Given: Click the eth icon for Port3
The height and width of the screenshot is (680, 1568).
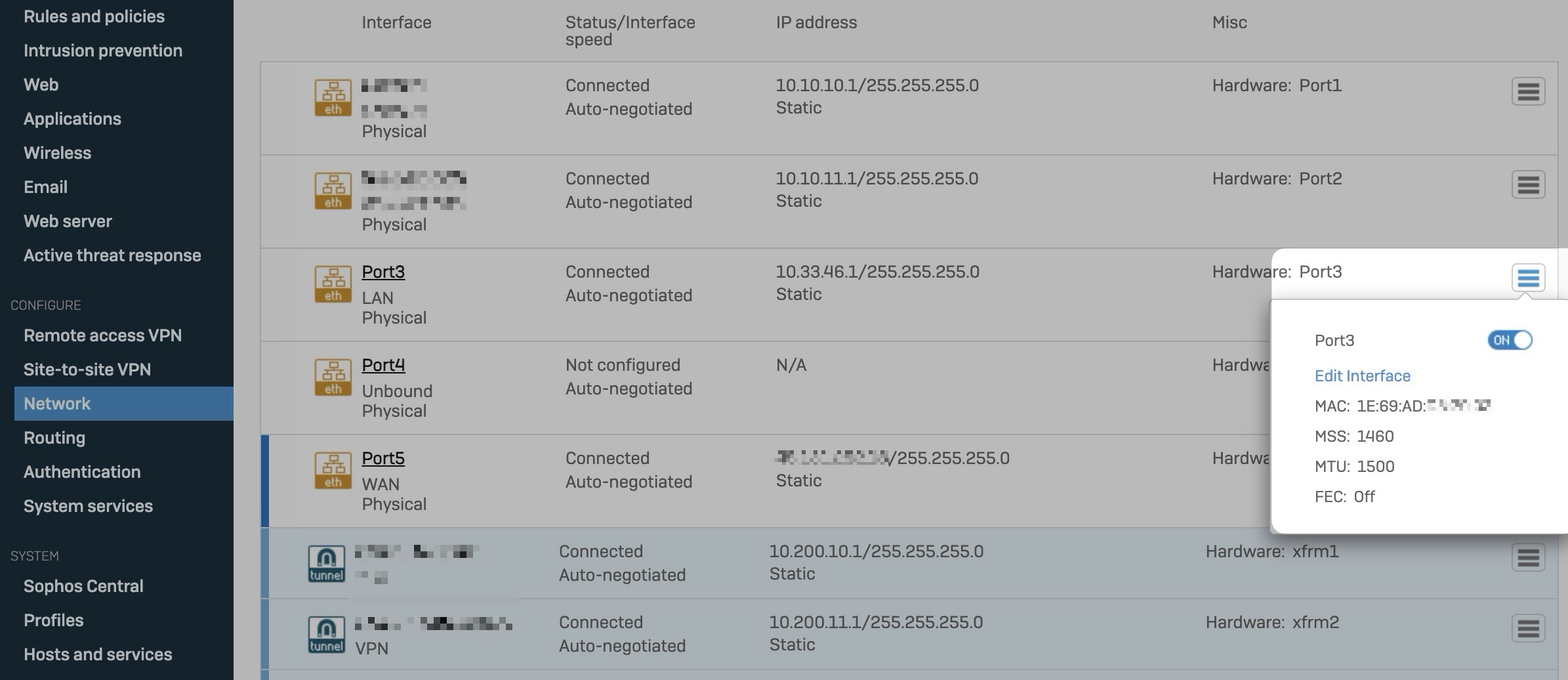Looking at the screenshot, I should click(x=333, y=284).
